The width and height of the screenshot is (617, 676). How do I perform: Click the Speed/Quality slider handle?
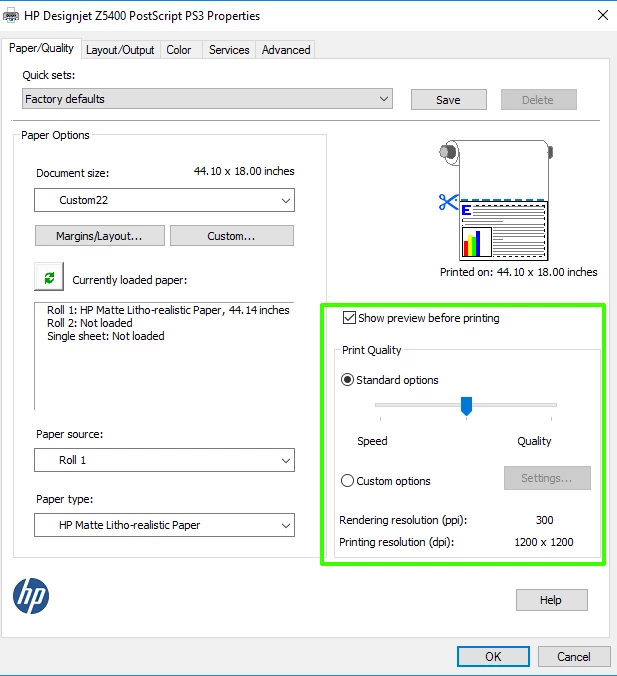click(x=466, y=406)
